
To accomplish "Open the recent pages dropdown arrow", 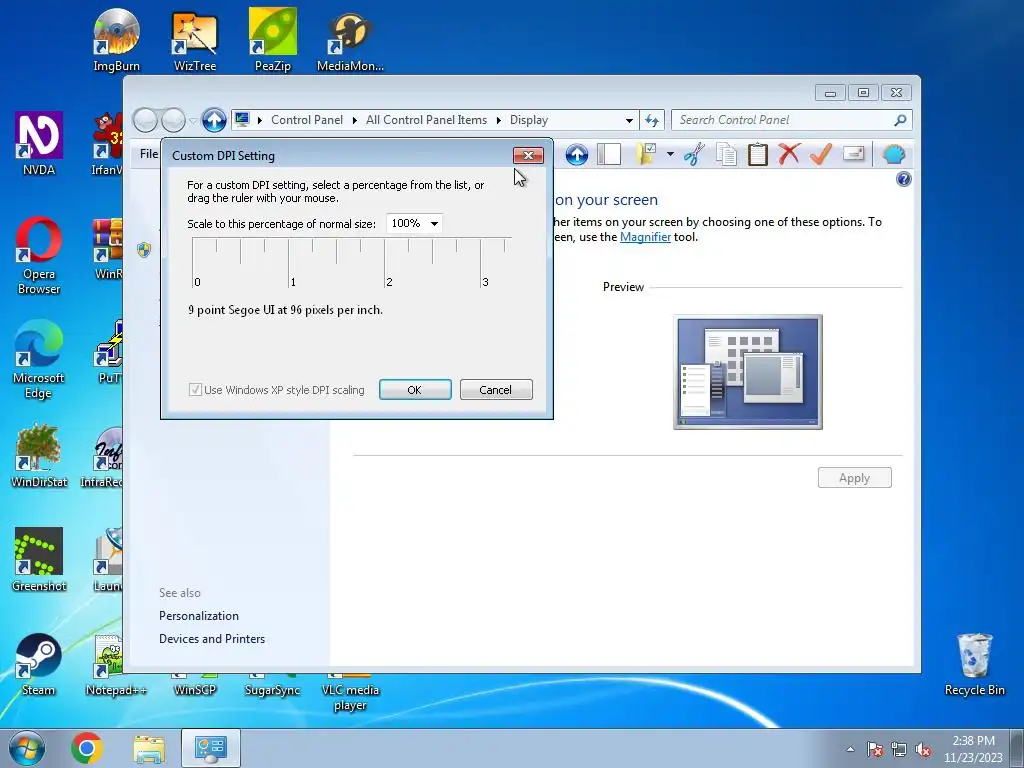I will pyautogui.click(x=193, y=121).
